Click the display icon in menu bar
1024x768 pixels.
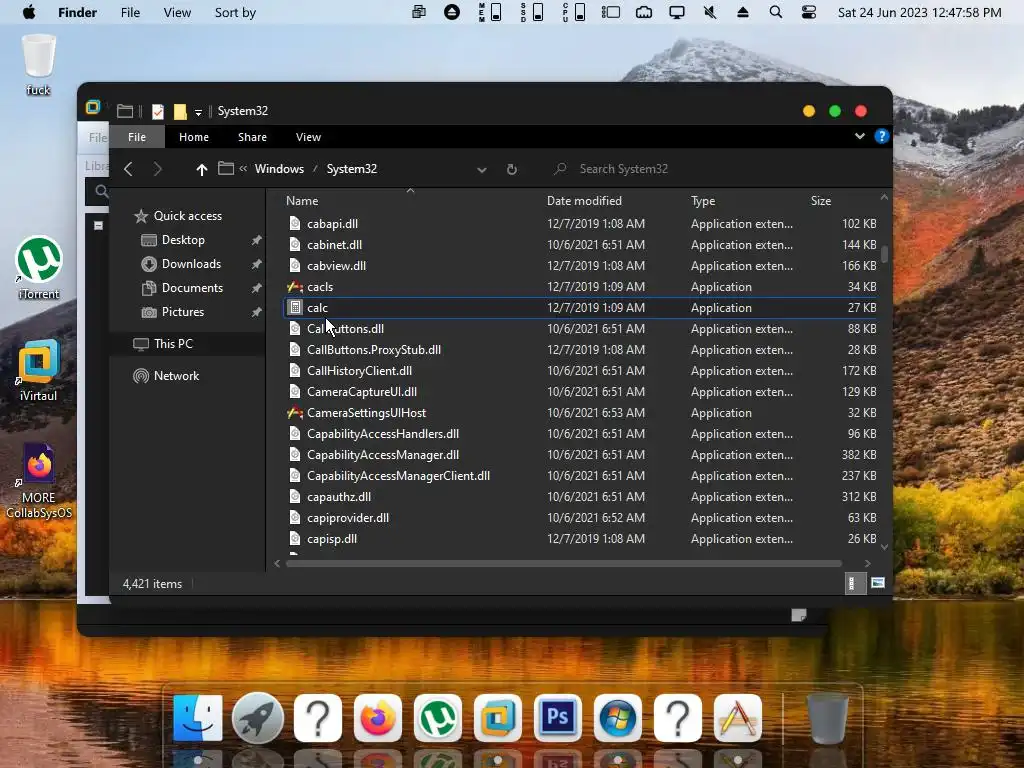click(677, 12)
